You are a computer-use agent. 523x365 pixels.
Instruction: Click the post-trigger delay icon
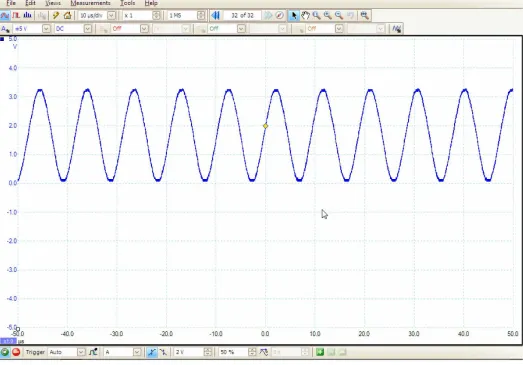click(264, 352)
